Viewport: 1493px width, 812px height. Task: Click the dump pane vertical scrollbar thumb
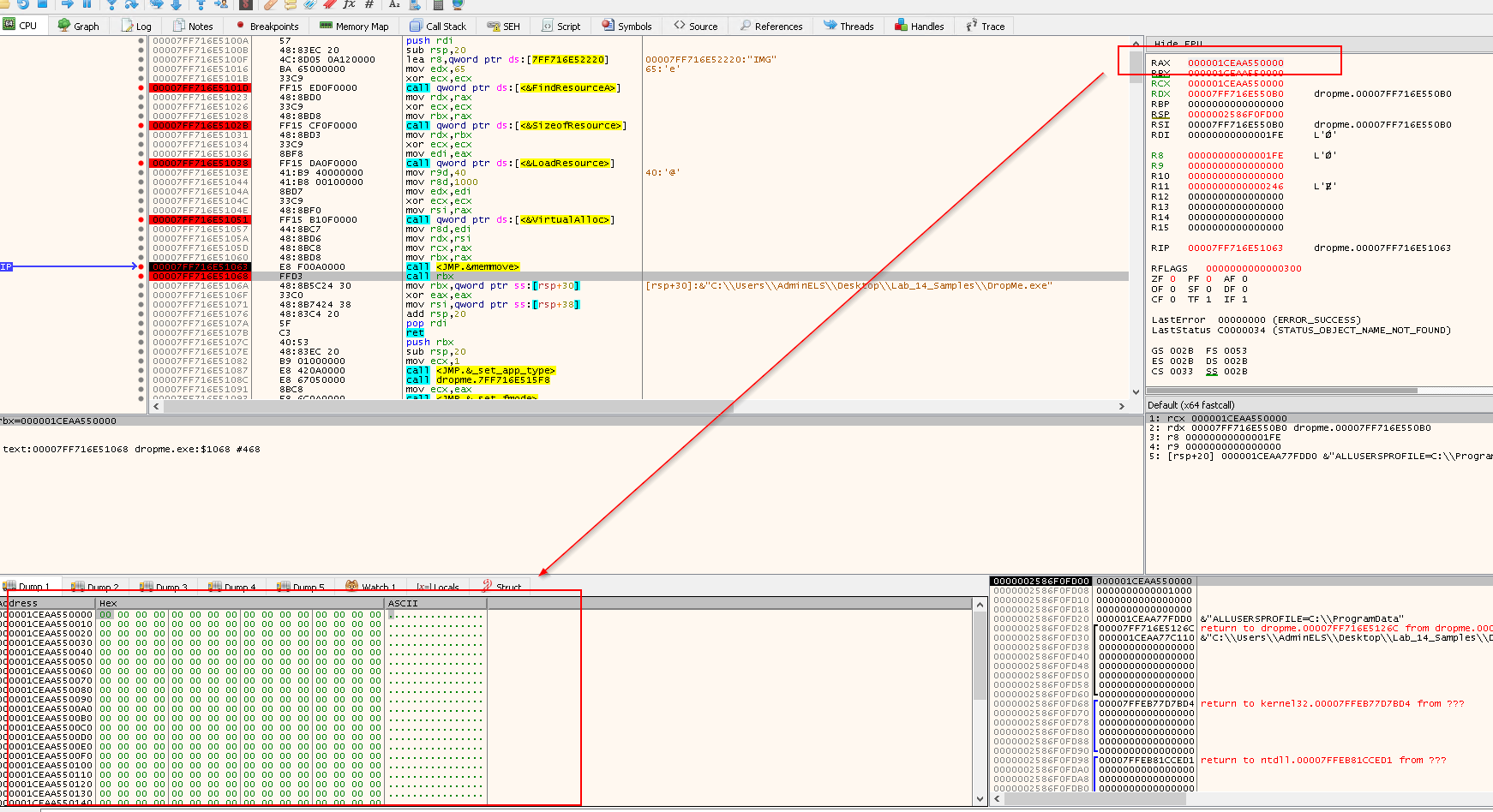tap(980, 654)
